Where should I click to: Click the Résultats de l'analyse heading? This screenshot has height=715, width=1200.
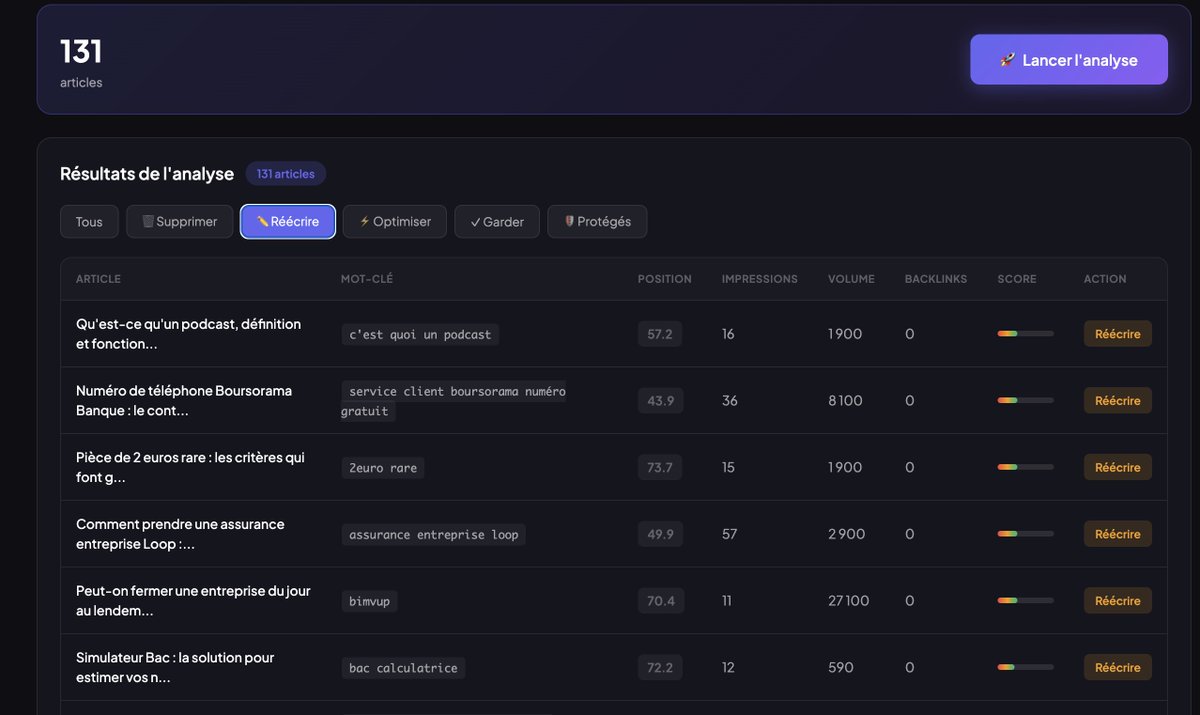[x=147, y=174]
